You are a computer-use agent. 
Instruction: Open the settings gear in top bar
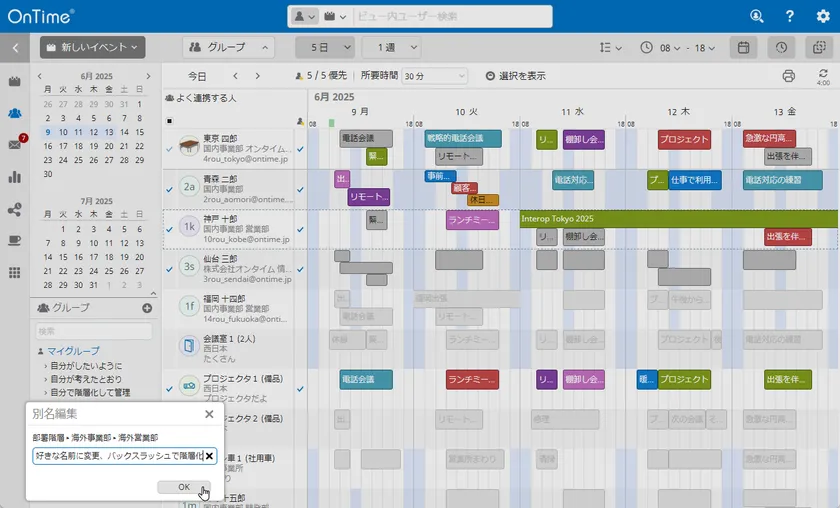(x=822, y=16)
